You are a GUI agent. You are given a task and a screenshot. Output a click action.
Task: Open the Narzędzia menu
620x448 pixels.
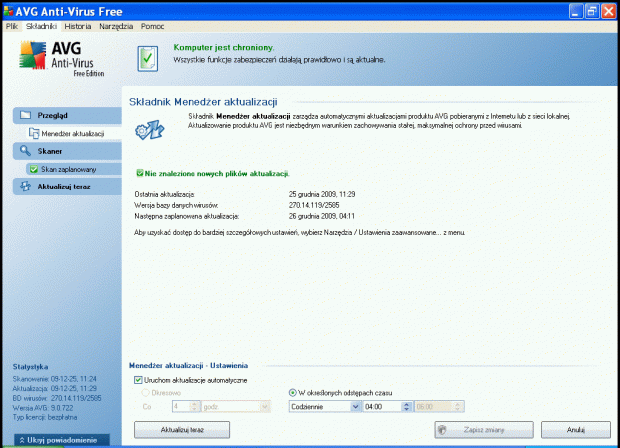[x=116, y=26]
